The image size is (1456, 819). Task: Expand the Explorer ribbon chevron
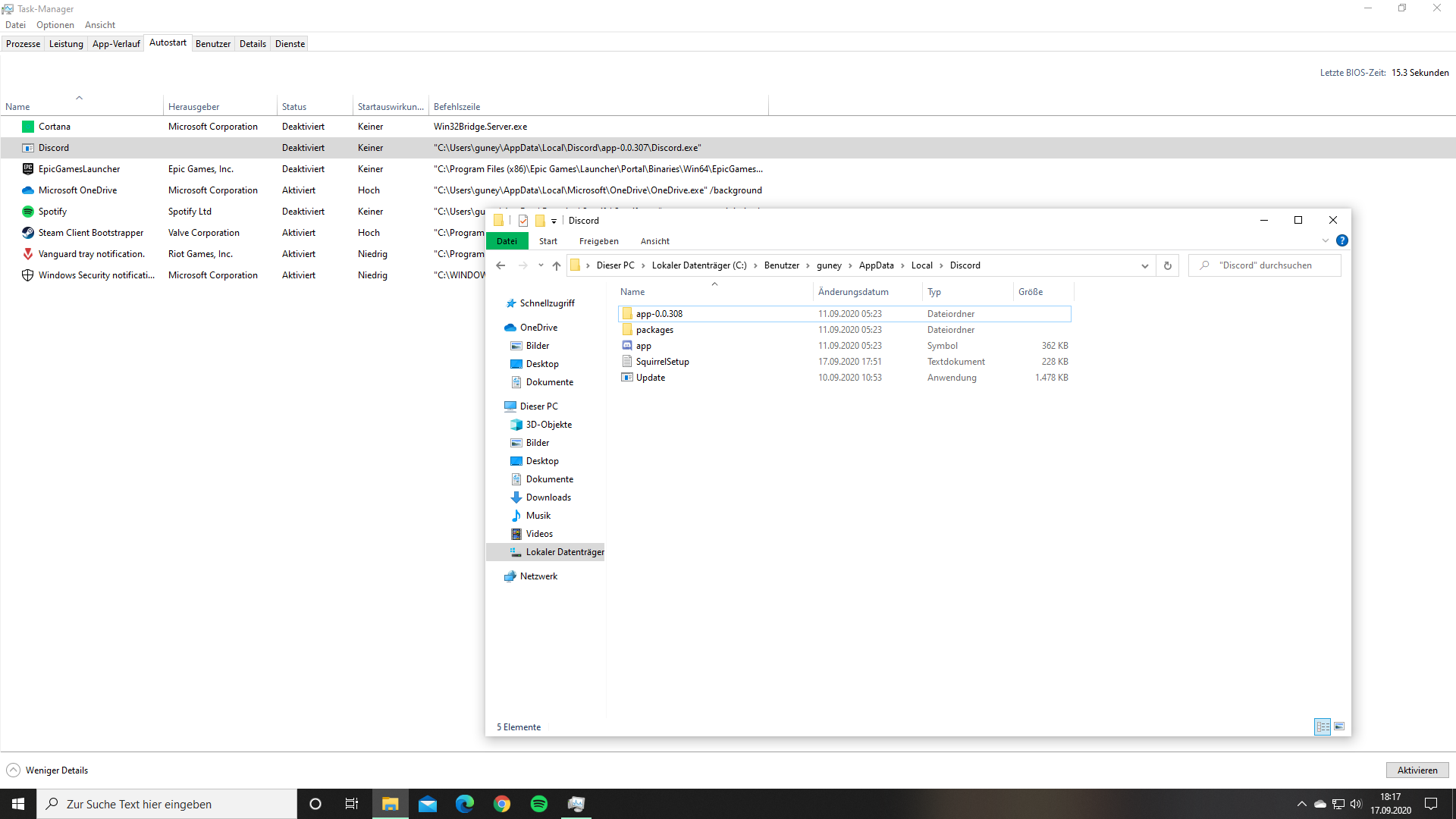click(1326, 240)
